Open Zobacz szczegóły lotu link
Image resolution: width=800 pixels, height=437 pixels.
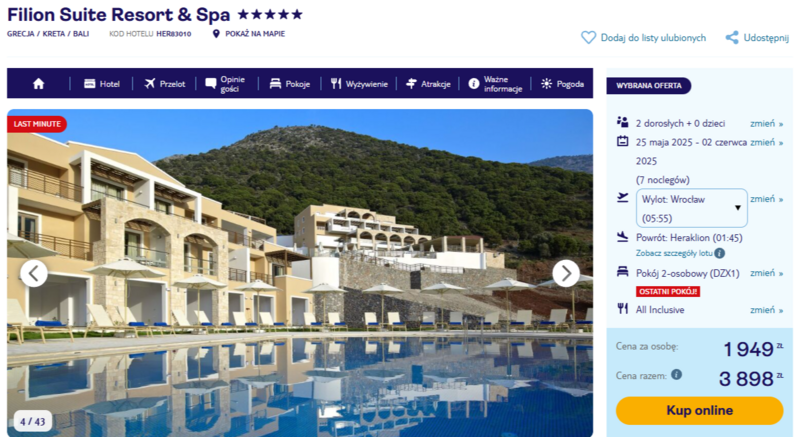[674, 253]
